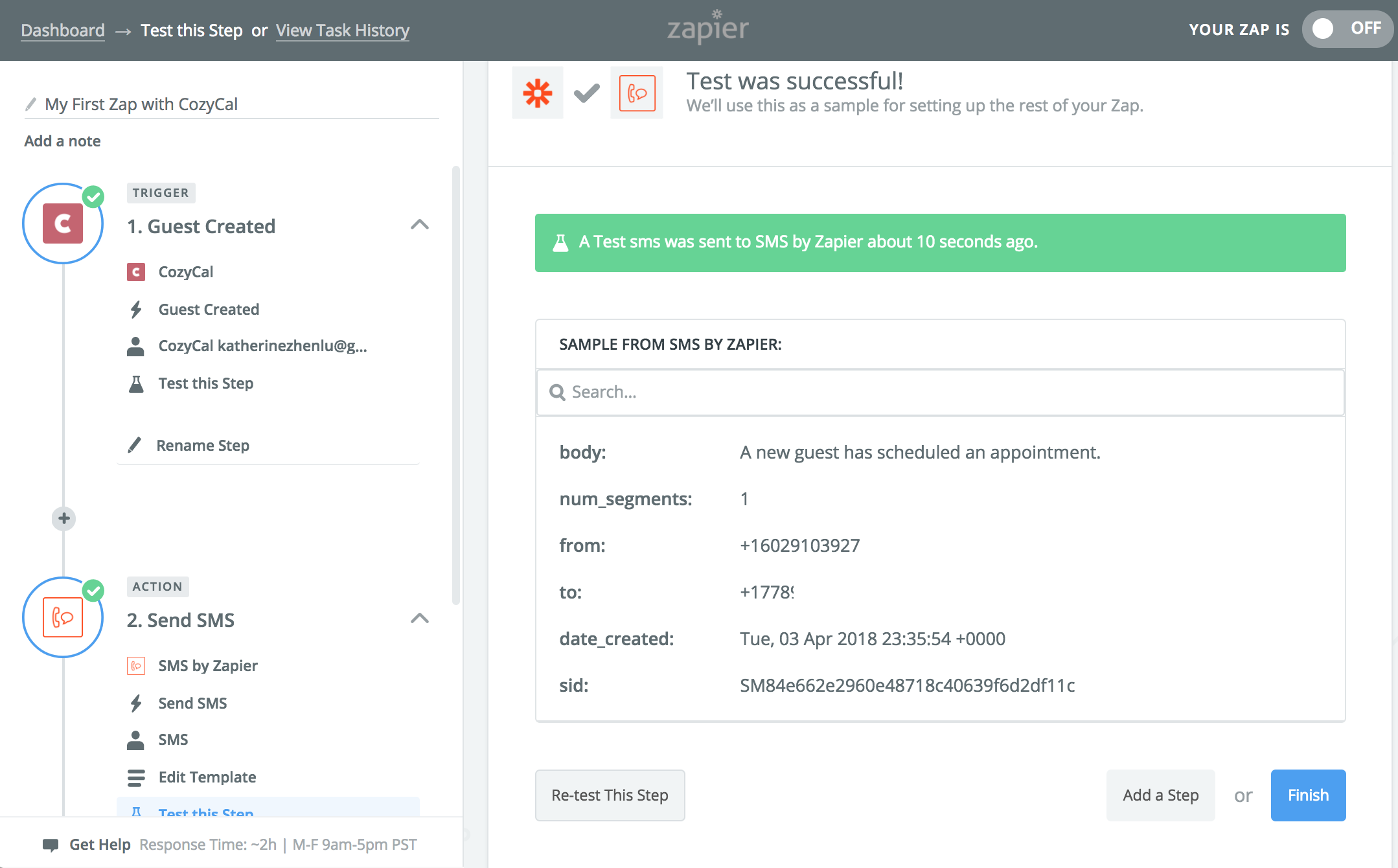This screenshot has height=868, width=1398.
Task: Click Re-test This Step button
Action: tap(610, 795)
